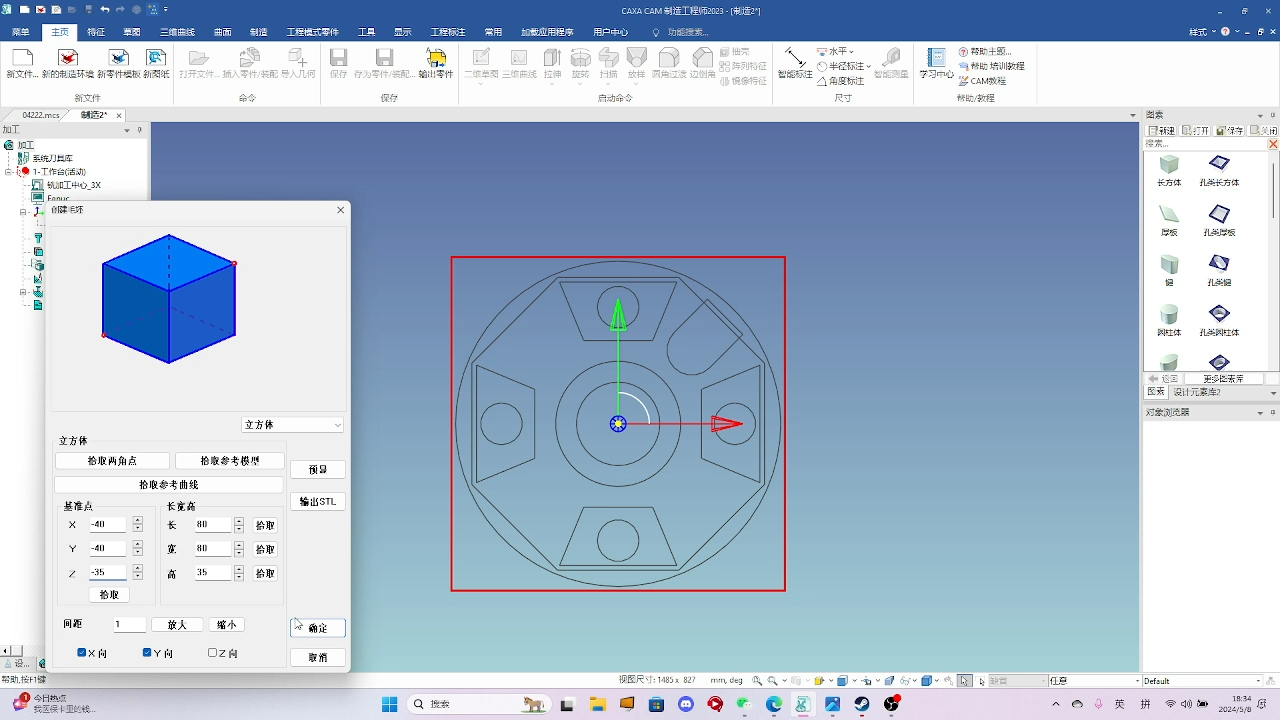Screen dimensions: 1280x720
Task: Click the Z base point input field
Action: [108, 573]
